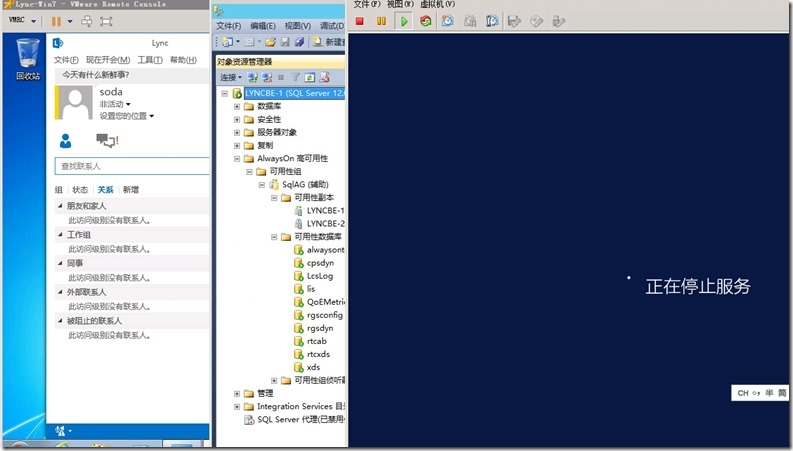Click the New Query toolbar button

tap(328, 42)
